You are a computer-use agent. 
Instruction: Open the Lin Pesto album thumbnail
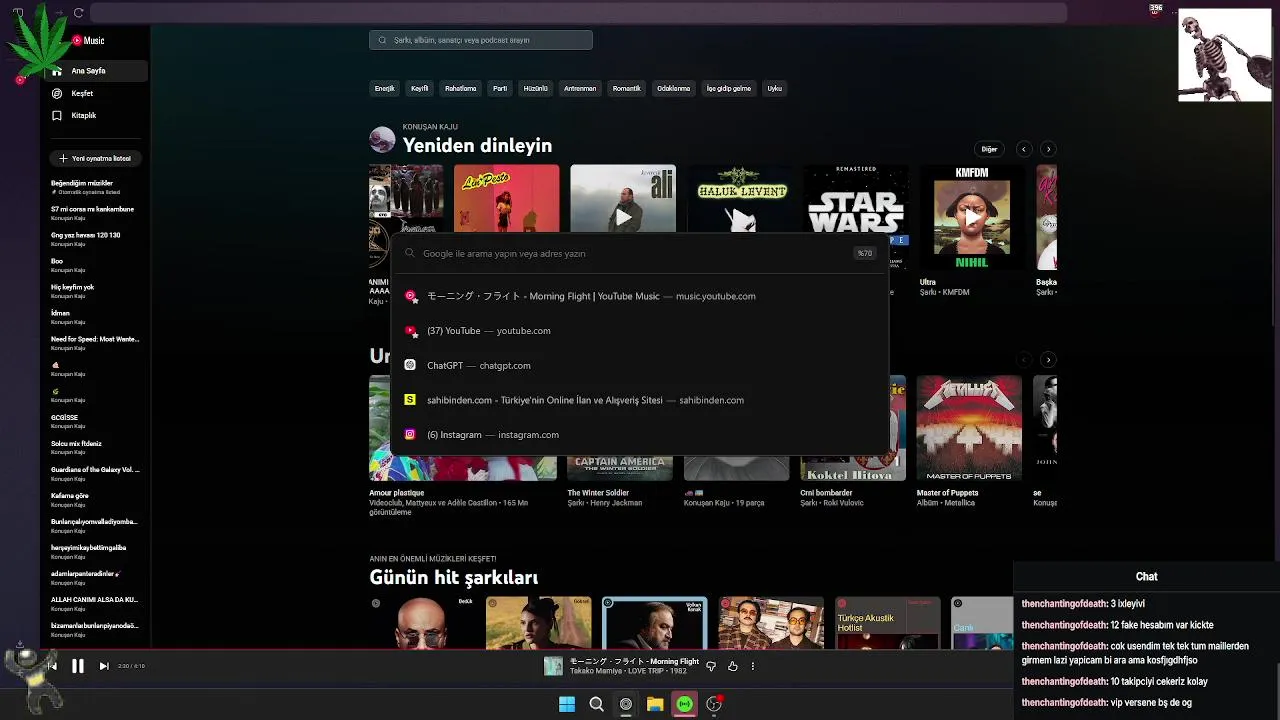pyautogui.click(x=506, y=199)
